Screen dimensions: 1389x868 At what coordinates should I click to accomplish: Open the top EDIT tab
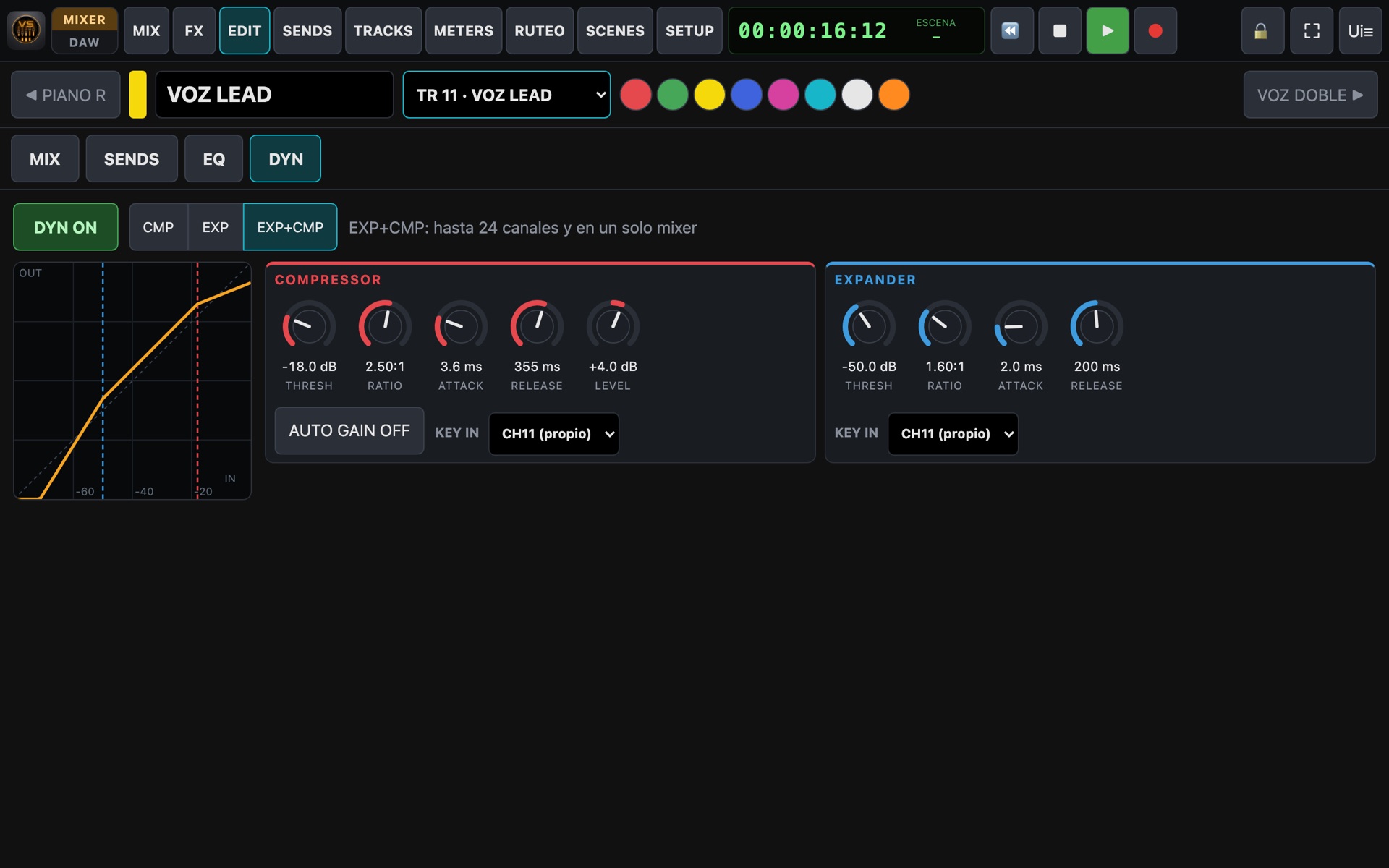[x=245, y=30]
